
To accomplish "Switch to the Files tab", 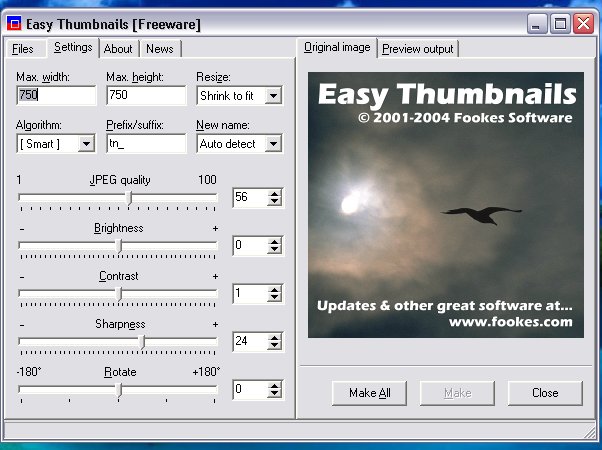I will pos(23,48).
